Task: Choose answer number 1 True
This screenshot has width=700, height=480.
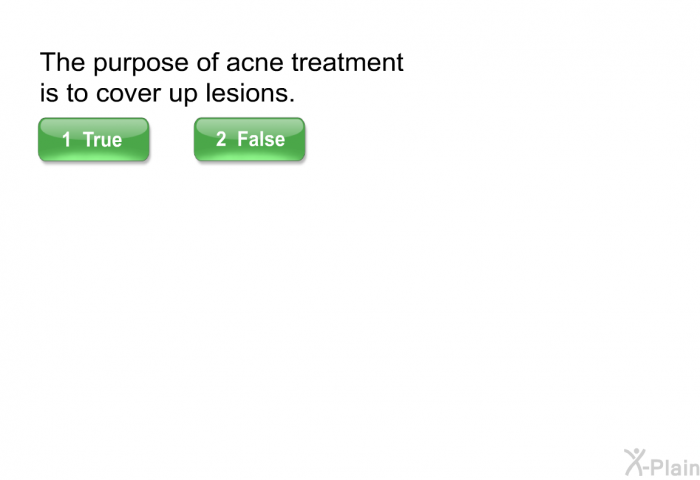Action: point(93,139)
